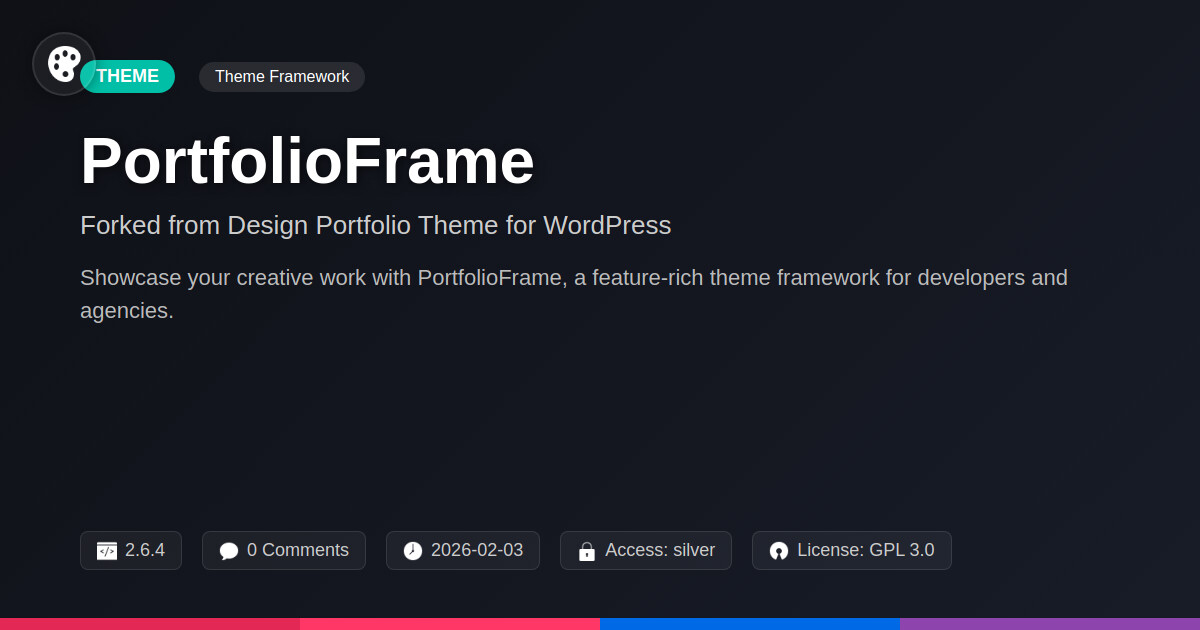Click the code window version icon
1200x630 pixels.
pyautogui.click(x=107, y=551)
